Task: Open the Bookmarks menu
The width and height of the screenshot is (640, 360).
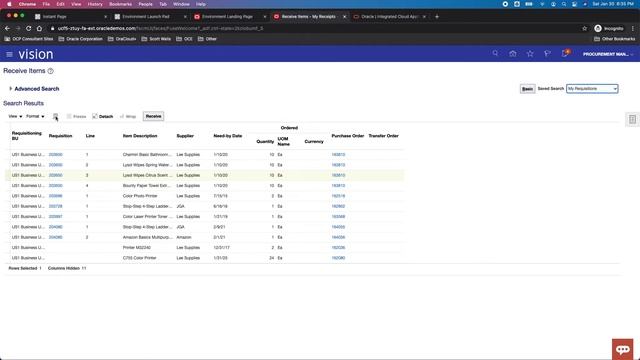Action: (x=120, y=4)
